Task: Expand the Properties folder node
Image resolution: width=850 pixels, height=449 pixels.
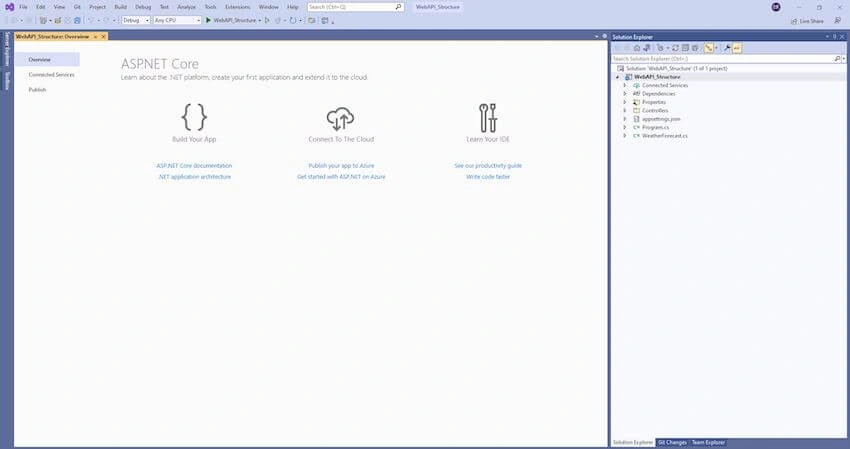Action: 625,102
